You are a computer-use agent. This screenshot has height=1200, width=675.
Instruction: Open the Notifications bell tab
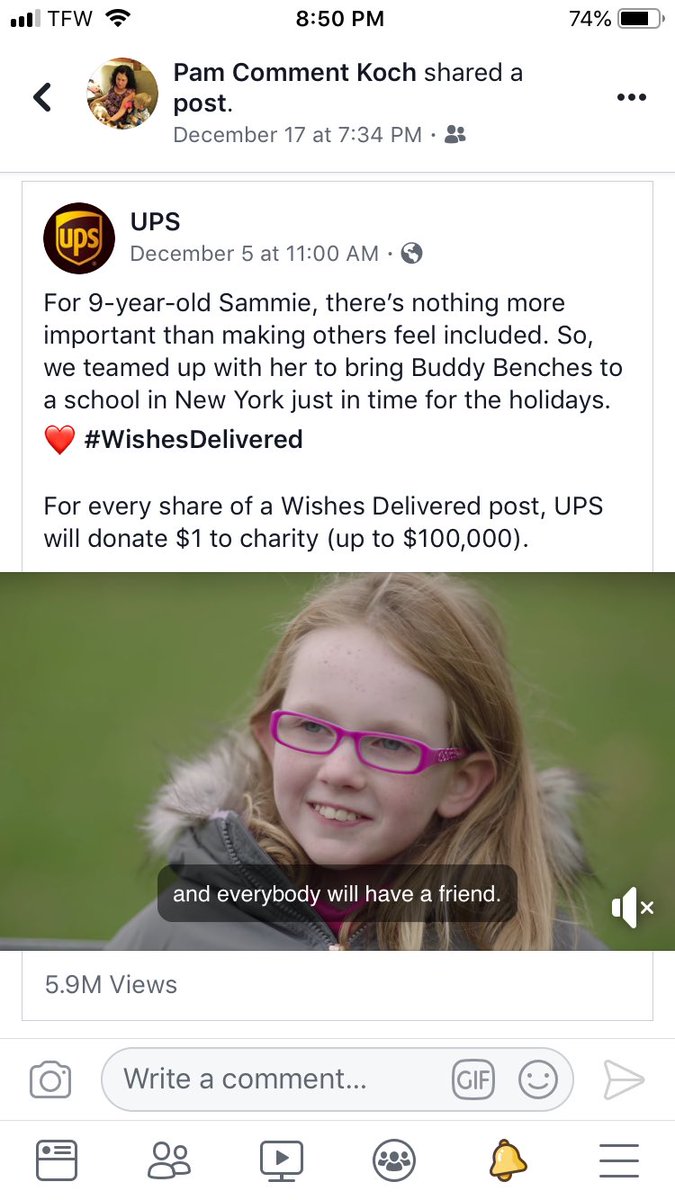point(508,1161)
